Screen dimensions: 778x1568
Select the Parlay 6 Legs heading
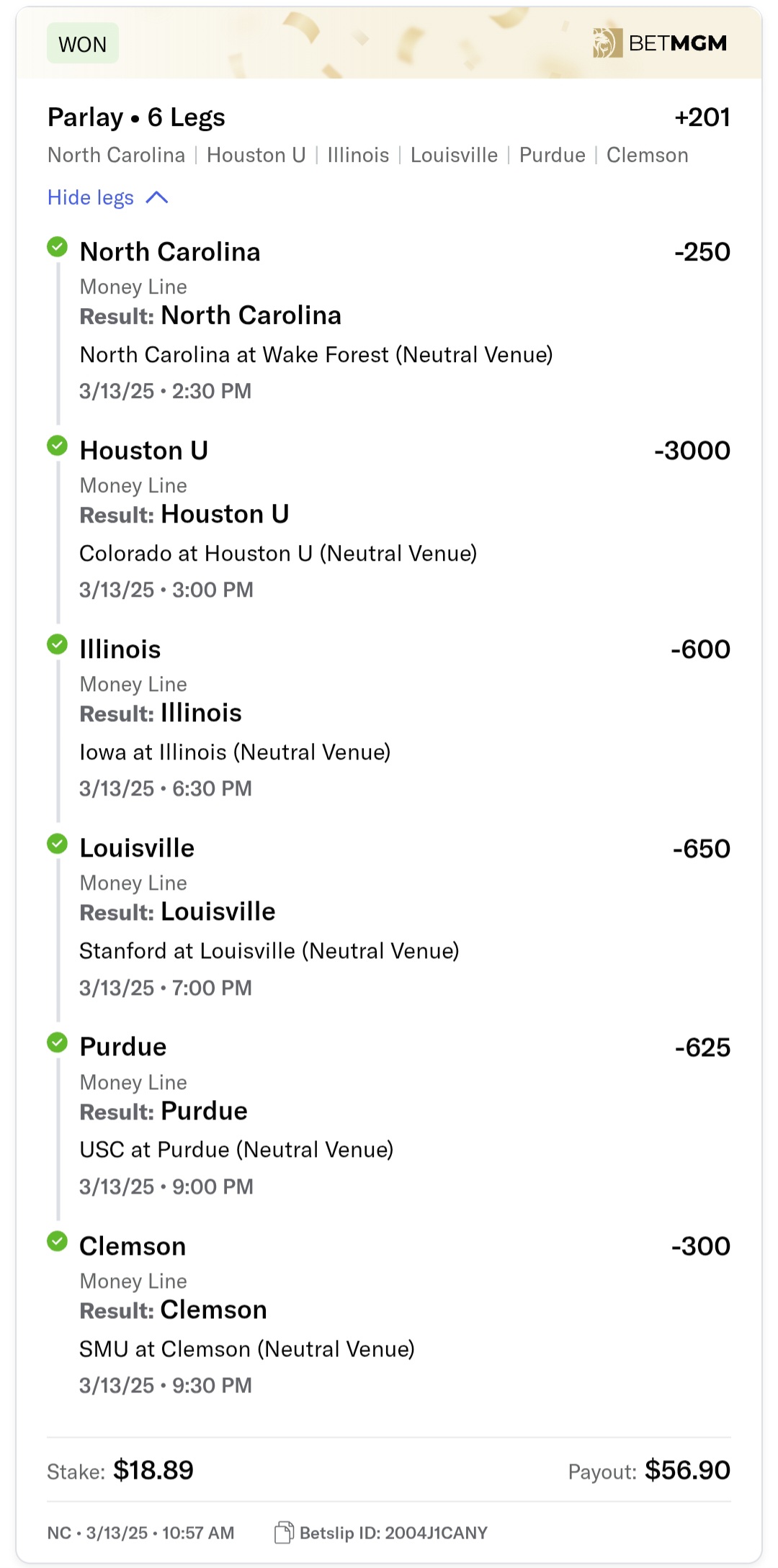[136, 117]
